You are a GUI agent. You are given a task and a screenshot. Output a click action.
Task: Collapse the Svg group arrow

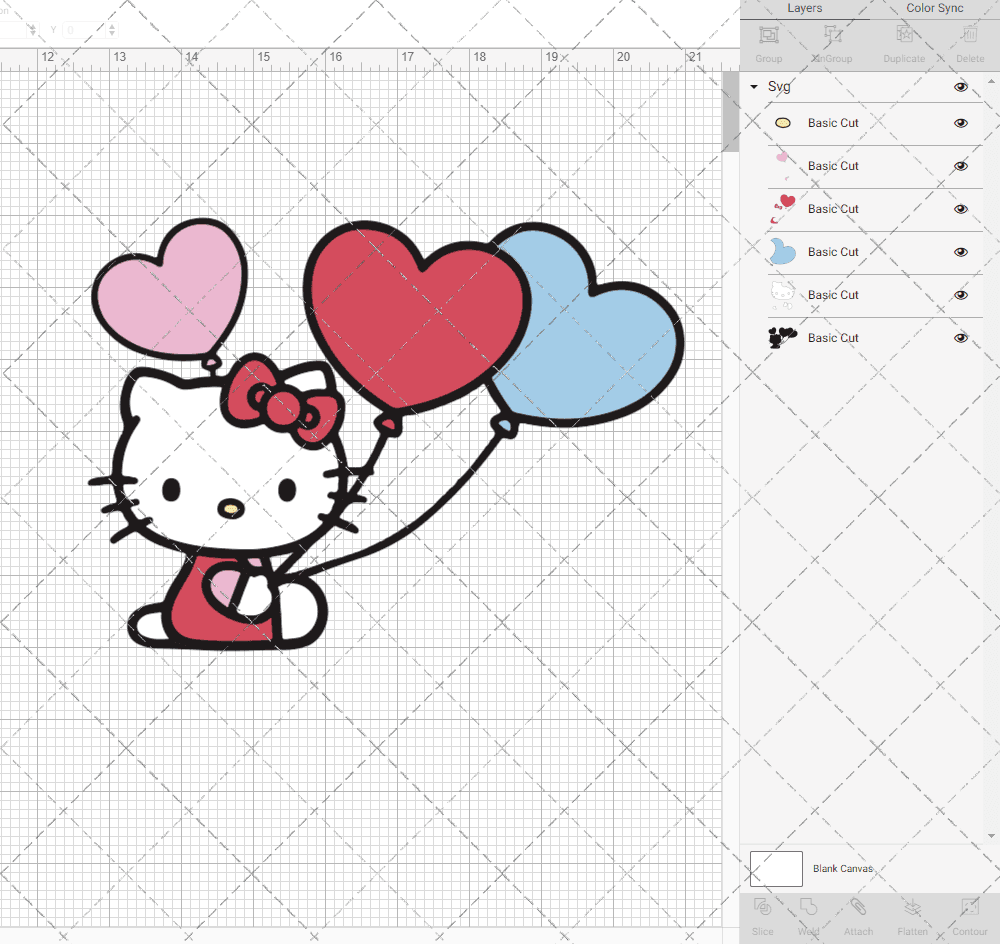coord(754,87)
